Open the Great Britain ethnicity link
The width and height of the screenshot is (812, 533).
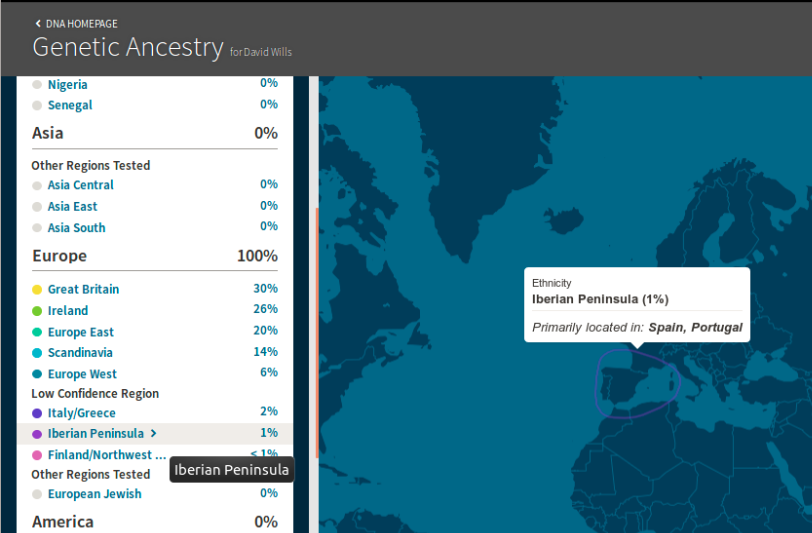click(83, 290)
